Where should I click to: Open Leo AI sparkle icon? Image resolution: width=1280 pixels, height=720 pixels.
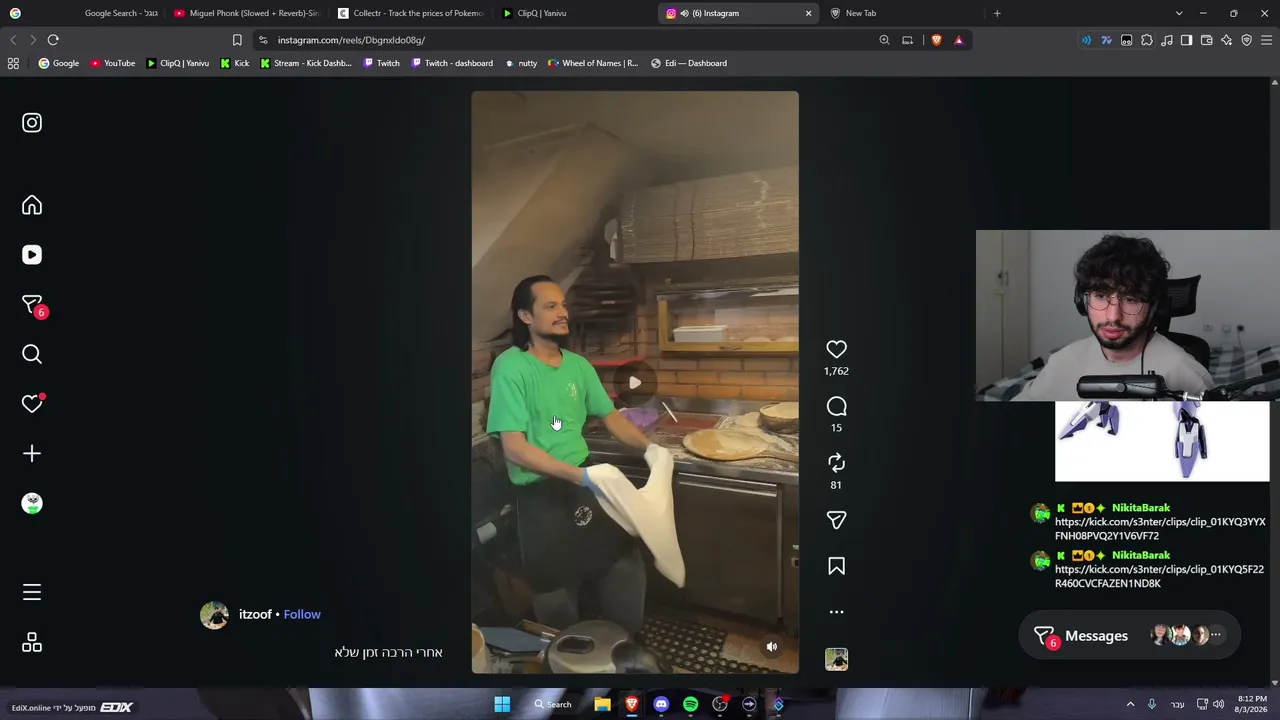(1227, 40)
